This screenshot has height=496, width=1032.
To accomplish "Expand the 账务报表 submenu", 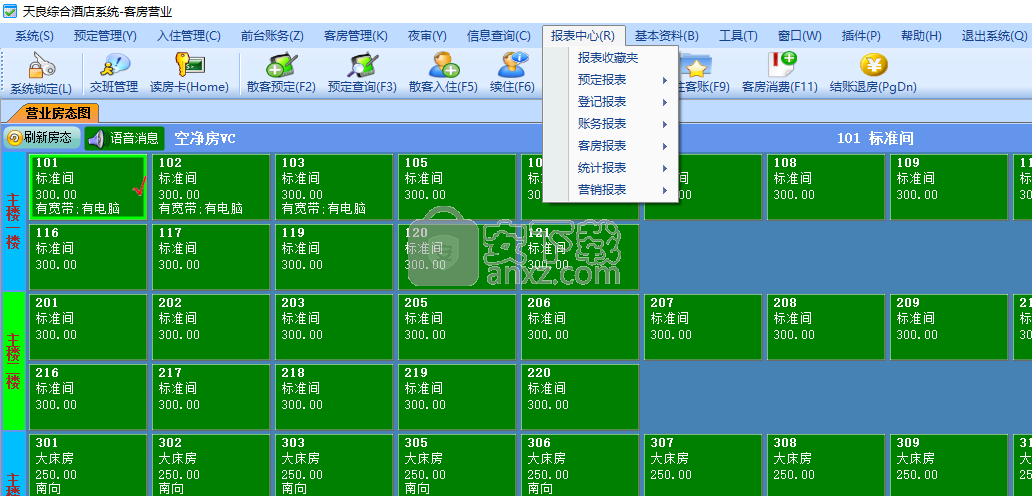I will click(610, 124).
